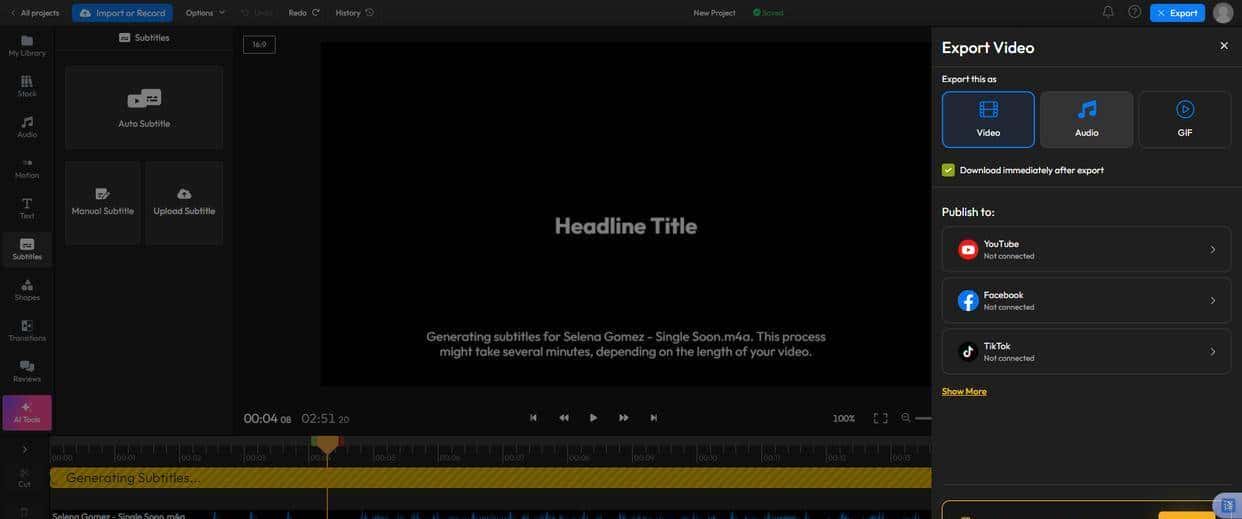Open the Stock media sidebar icon
The width and height of the screenshot is (1242, 519).
[27, 85]
